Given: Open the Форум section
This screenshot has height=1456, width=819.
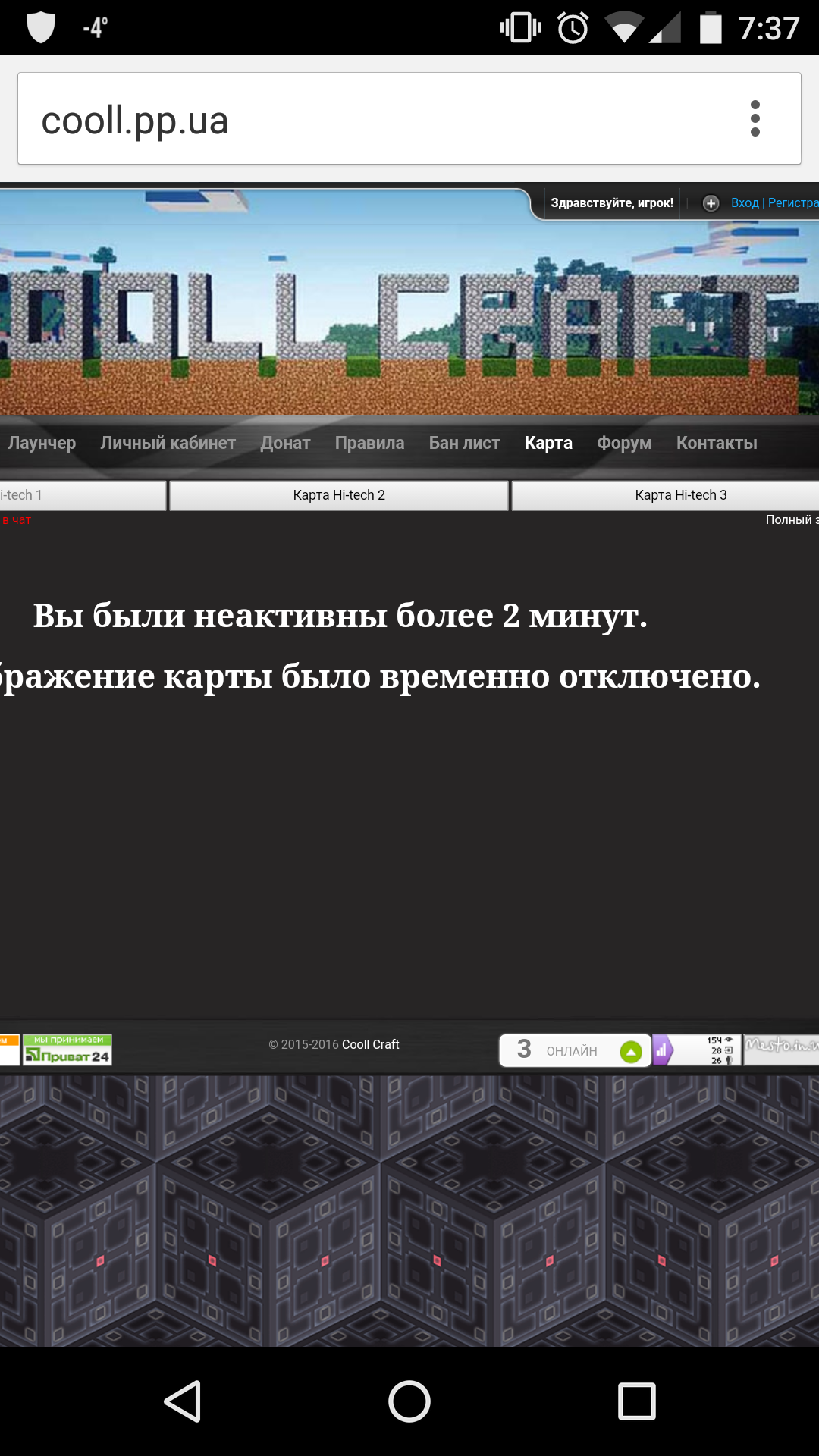Looking at the screenshot, I should pos(623,443).
